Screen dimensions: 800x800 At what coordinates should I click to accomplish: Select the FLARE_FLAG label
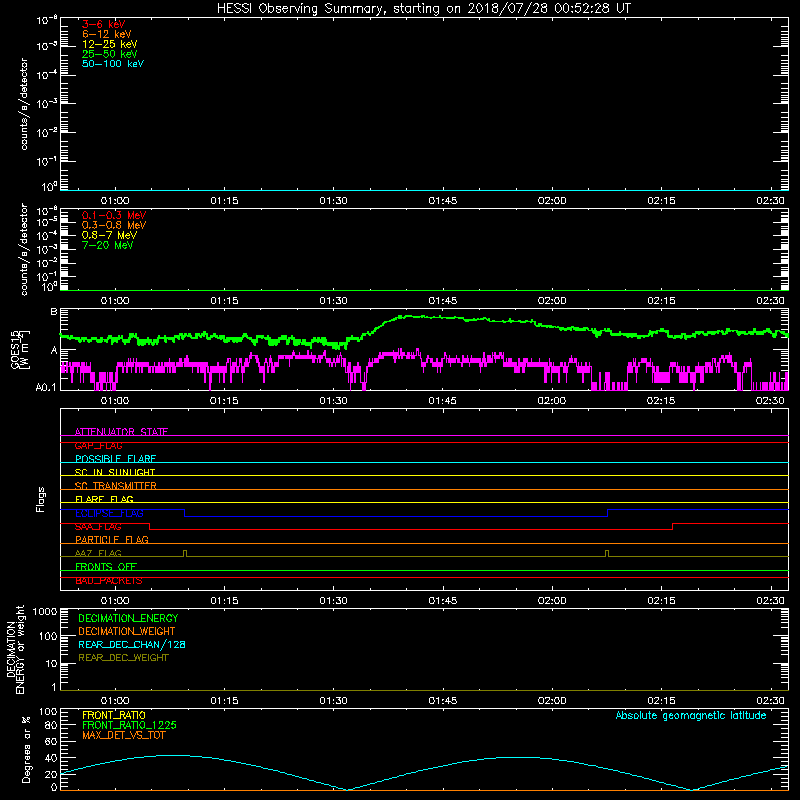(x=104, y=499)
